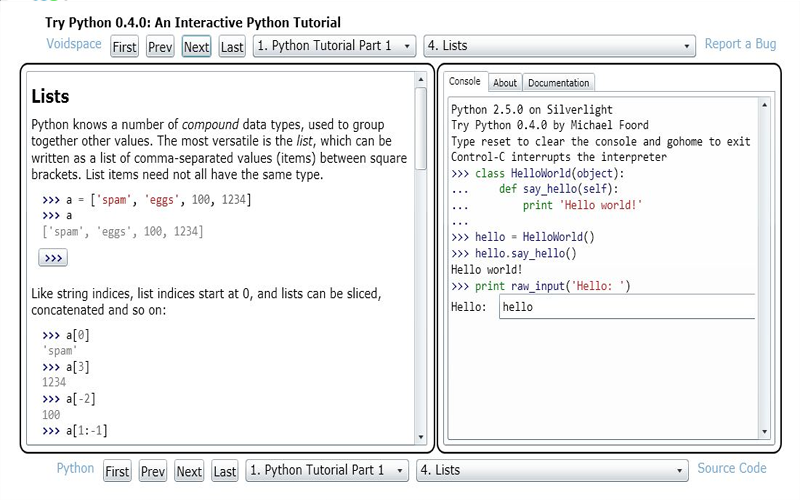Run example code with the >>> button
The width and height of the screenshot is (800, 500).
(x=53, y=258)
